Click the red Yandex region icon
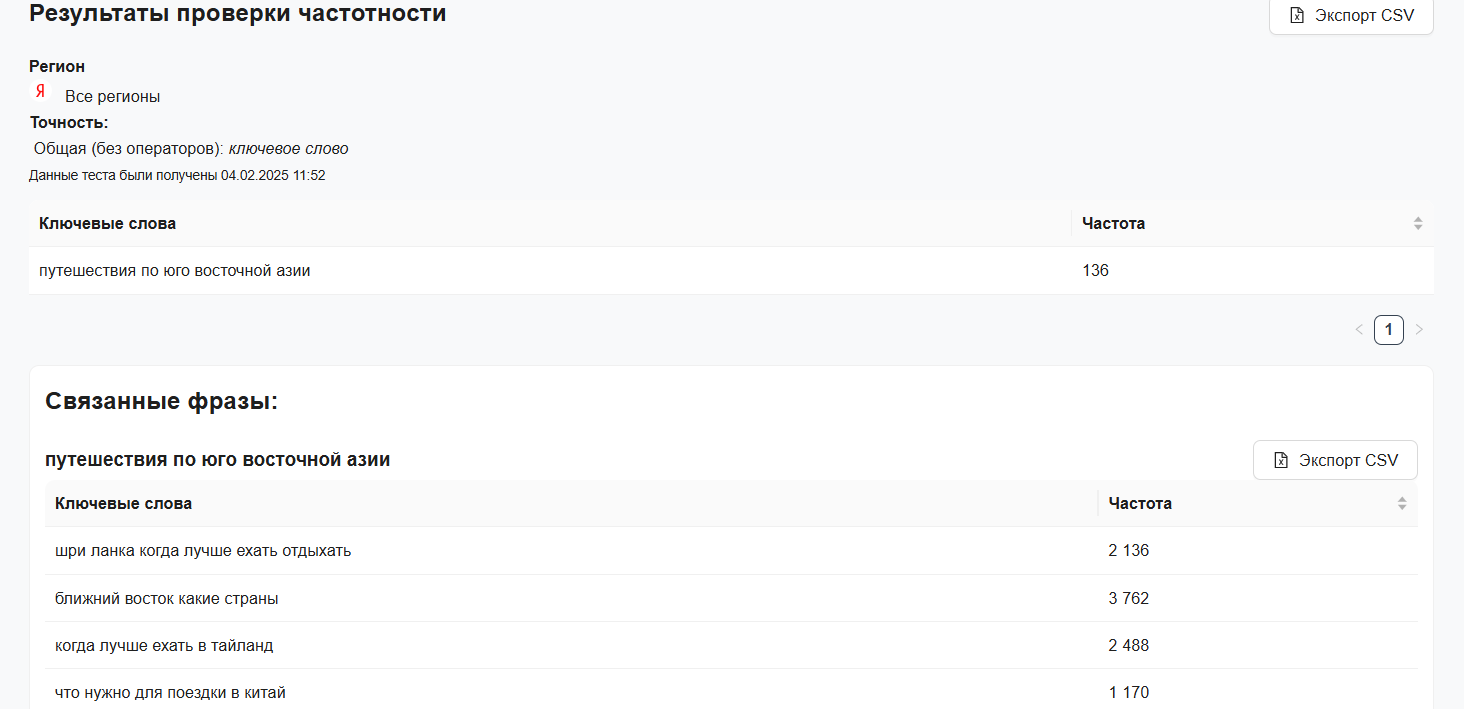The height and width of the screenshot is (709, 1464). tap(40, 91)
